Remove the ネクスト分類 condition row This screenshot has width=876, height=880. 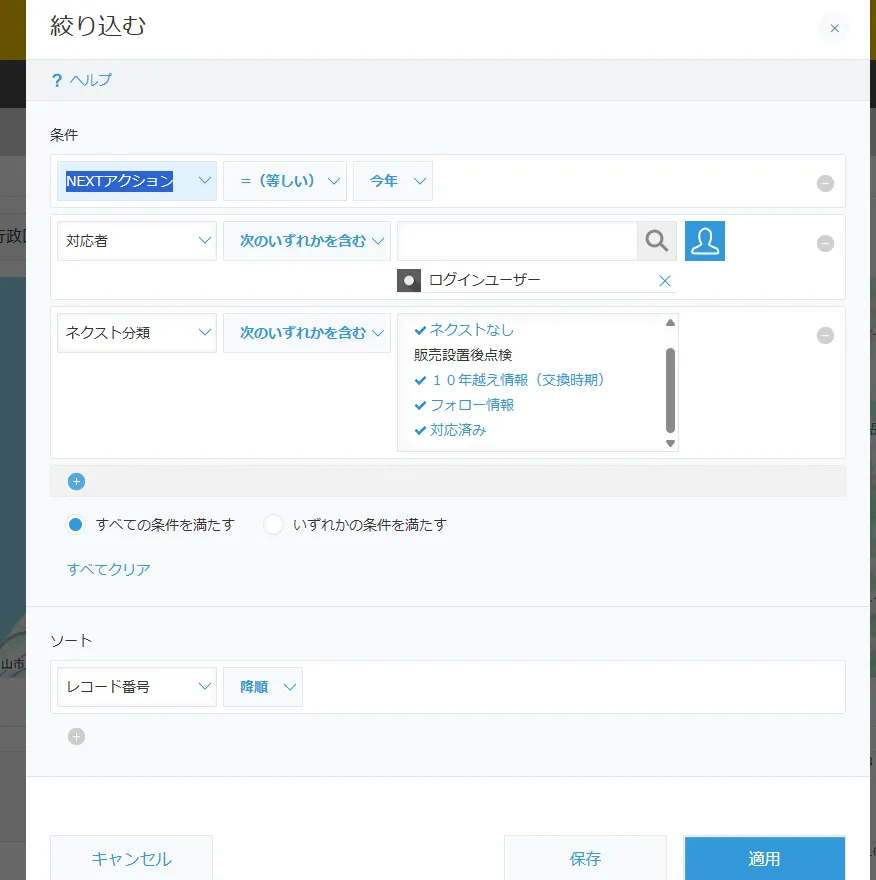(825, 335)
